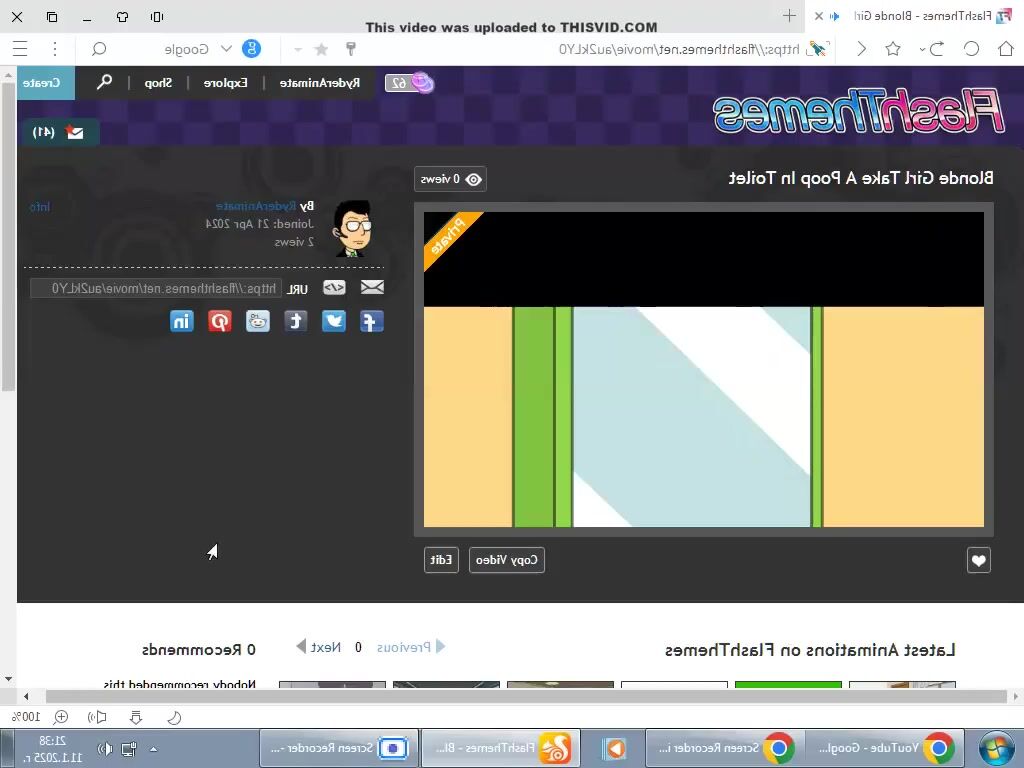
Task: Open the embed code icon
Action: click(x=334, y=287)
